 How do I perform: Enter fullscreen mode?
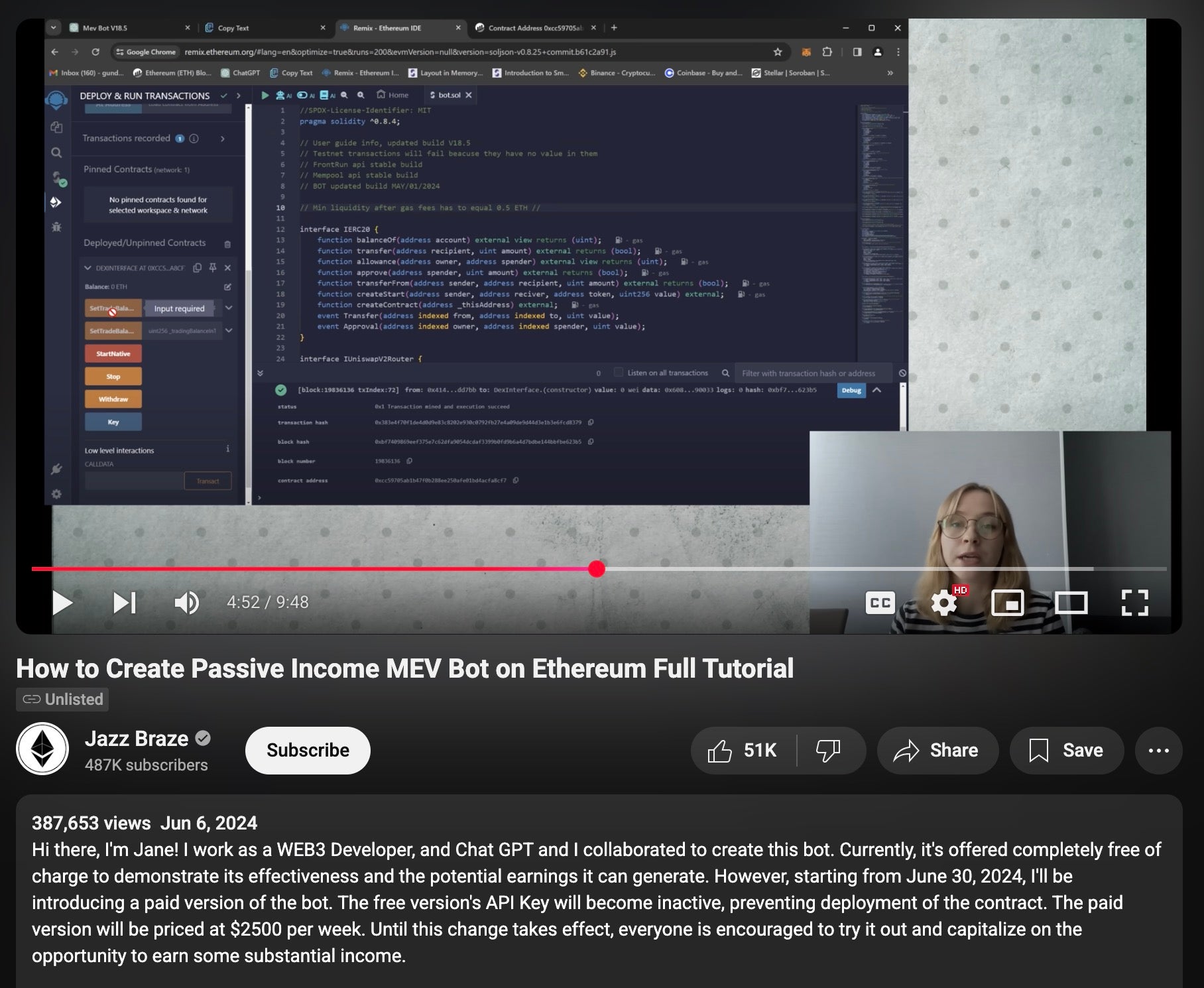pos(1134,603)
